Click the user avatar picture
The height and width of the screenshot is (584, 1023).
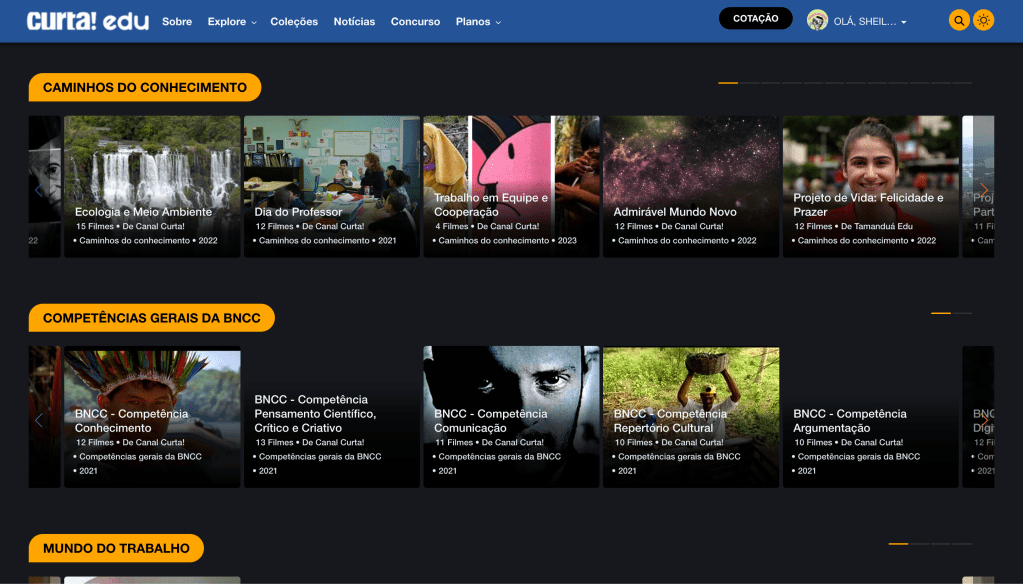click(817, 20)
